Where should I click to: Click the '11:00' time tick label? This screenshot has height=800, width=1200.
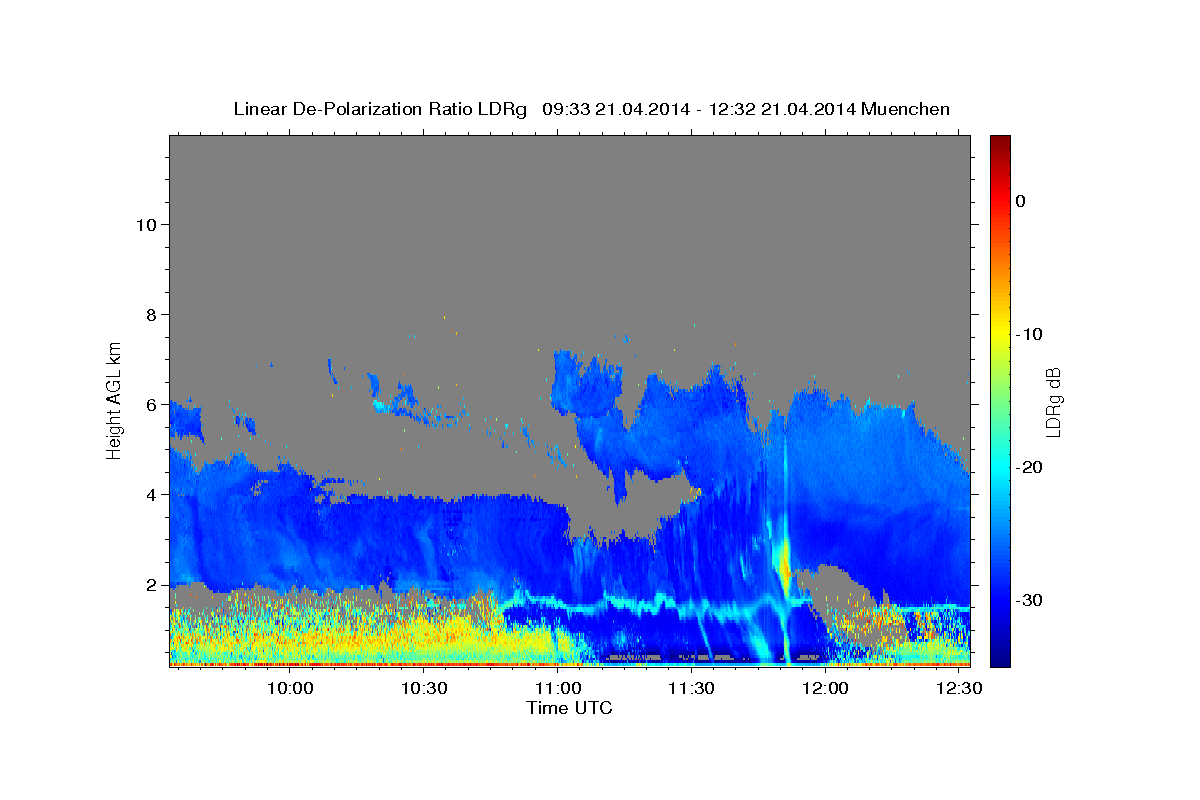click(558, 689)
